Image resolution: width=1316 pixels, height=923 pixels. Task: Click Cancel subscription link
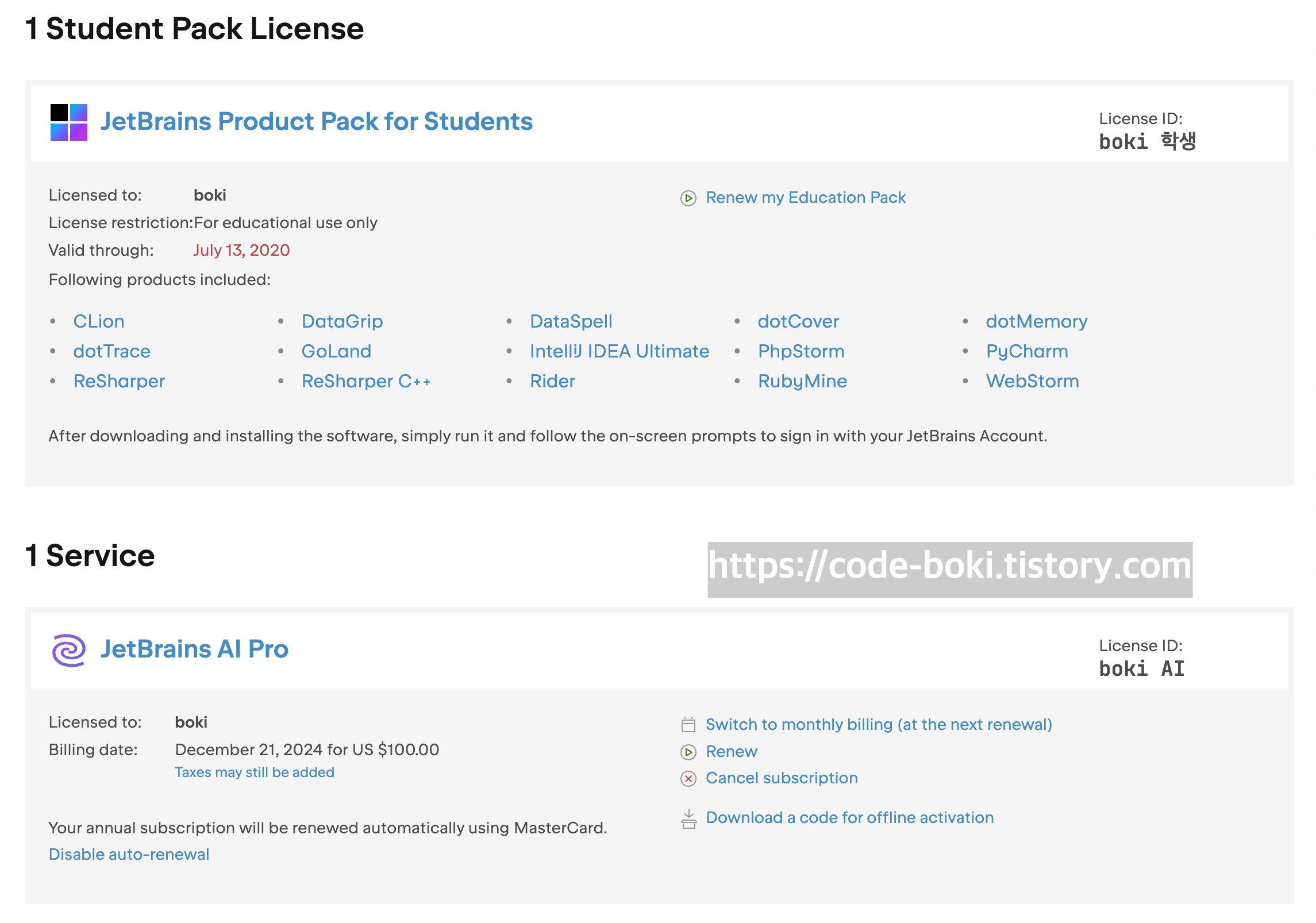click(x=781, y=778)
